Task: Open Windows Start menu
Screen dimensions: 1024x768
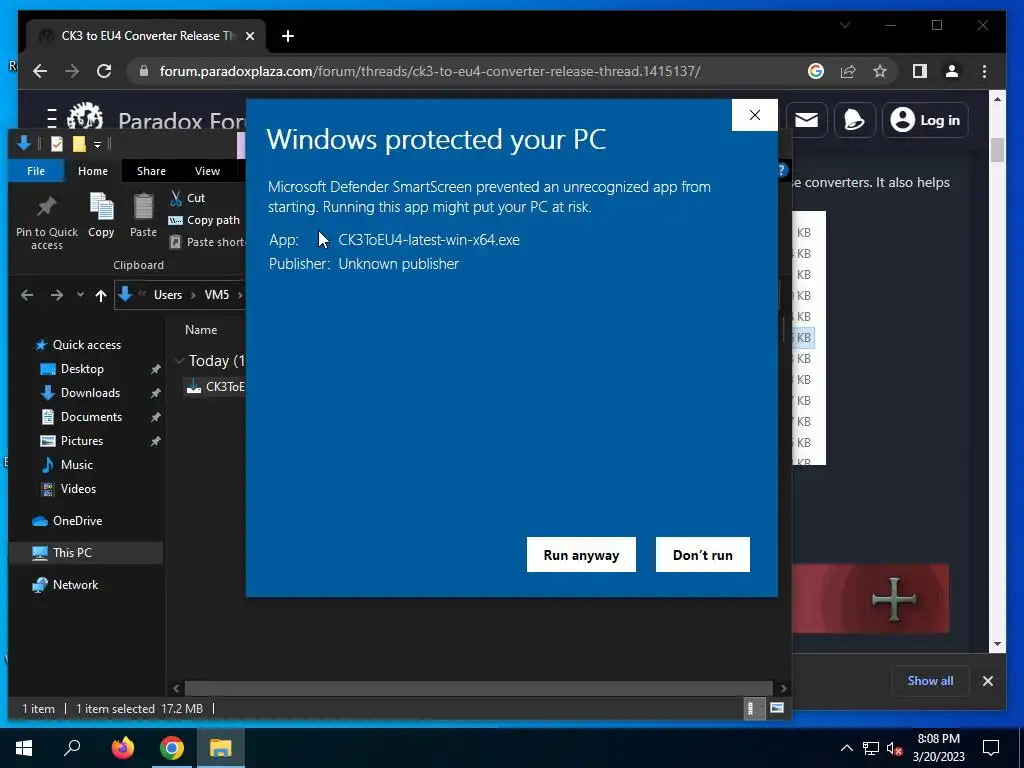Action: pyautogui.click(x=24, y=748)
